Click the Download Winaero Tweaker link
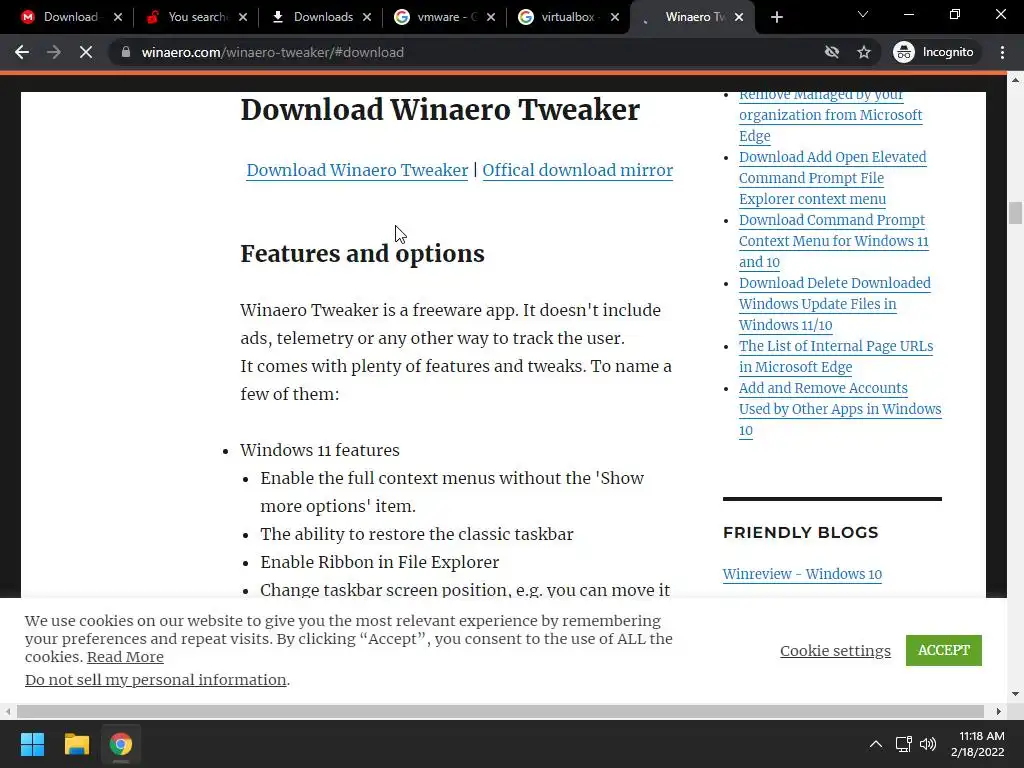The height and width of the screenshot is (768, 1024). pos(357,170)
